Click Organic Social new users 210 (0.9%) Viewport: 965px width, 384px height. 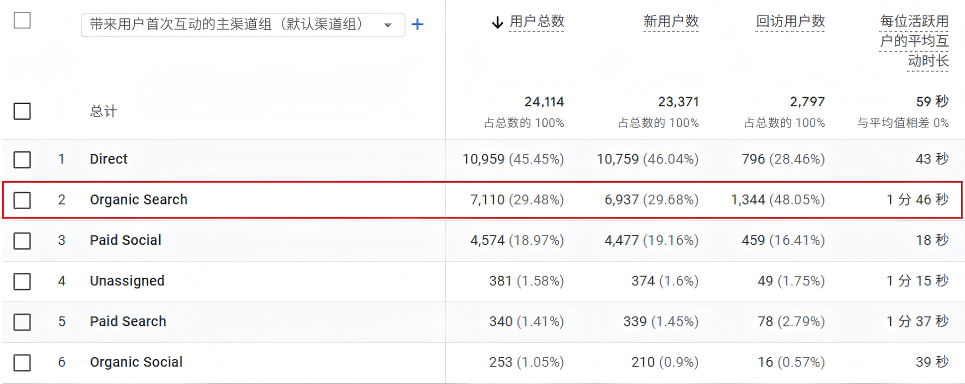pos(665,362)
